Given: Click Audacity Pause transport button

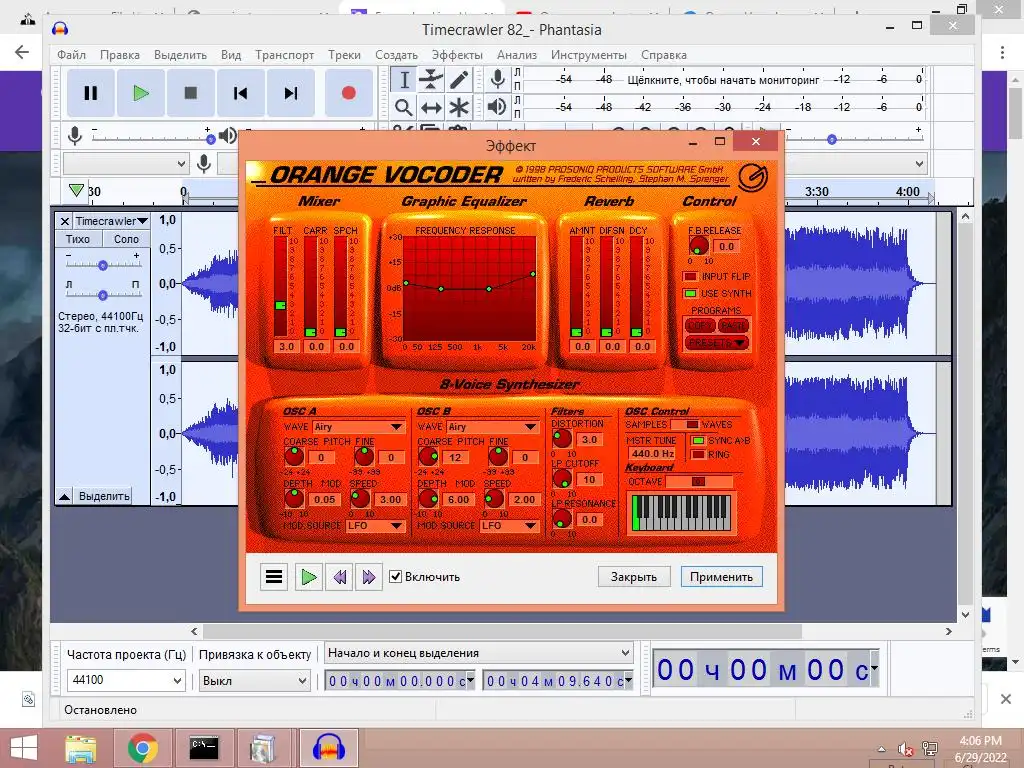Looking at the screenshot, I should [x=90, y=93].
